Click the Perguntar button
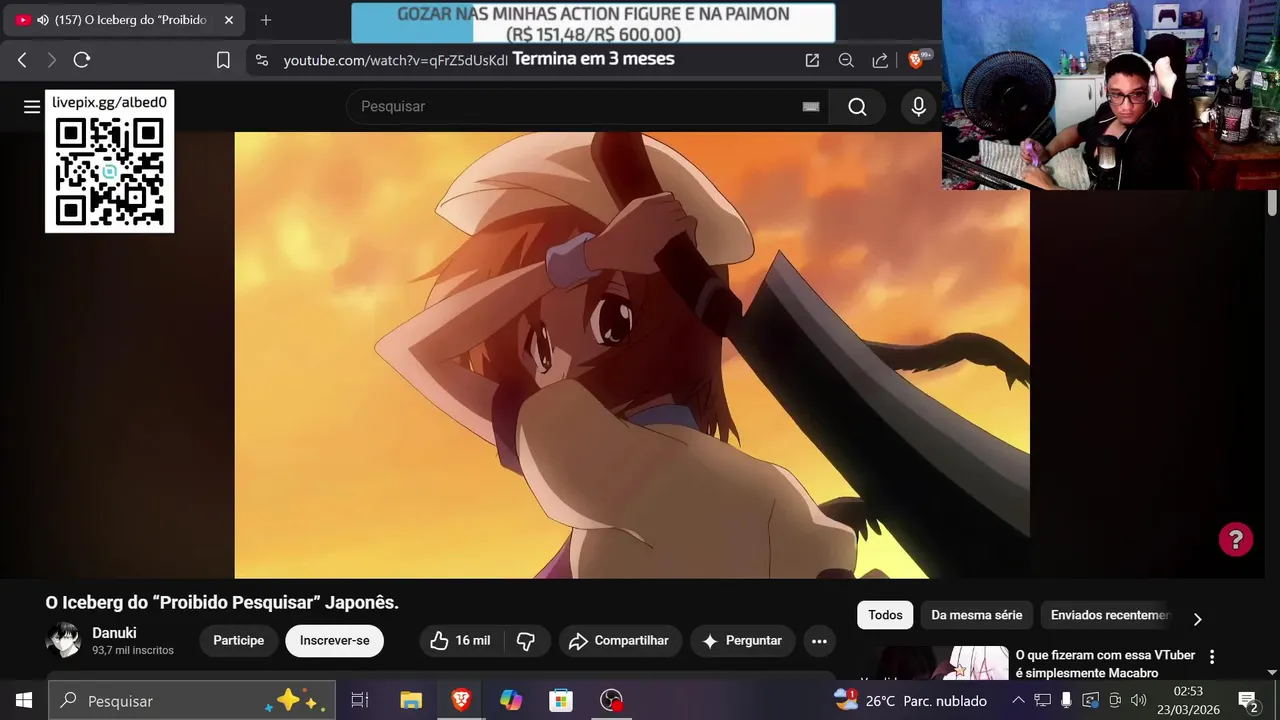This screenshot has width=1280, height=720. [x=742, y=641]
